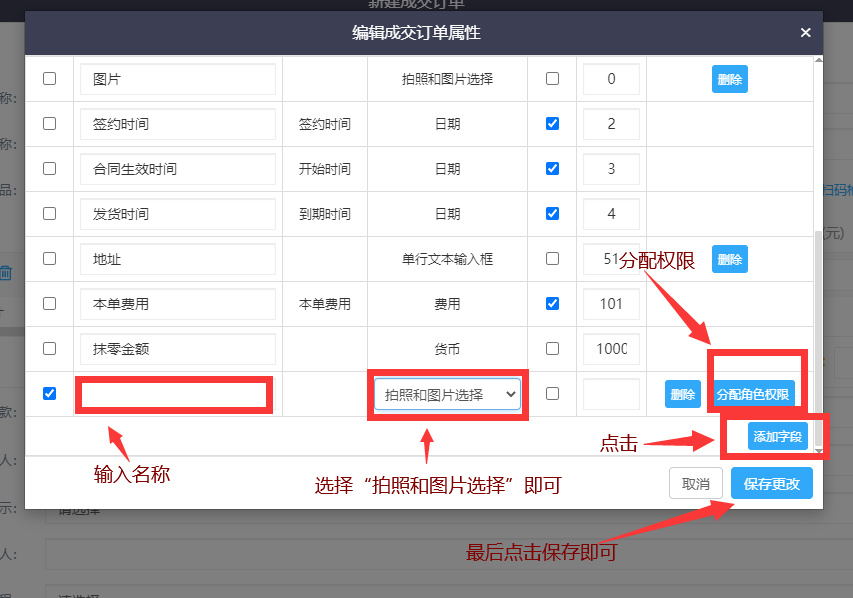
Task: Toggle required checkbox in 图片 row
Action: coord(552,78)
